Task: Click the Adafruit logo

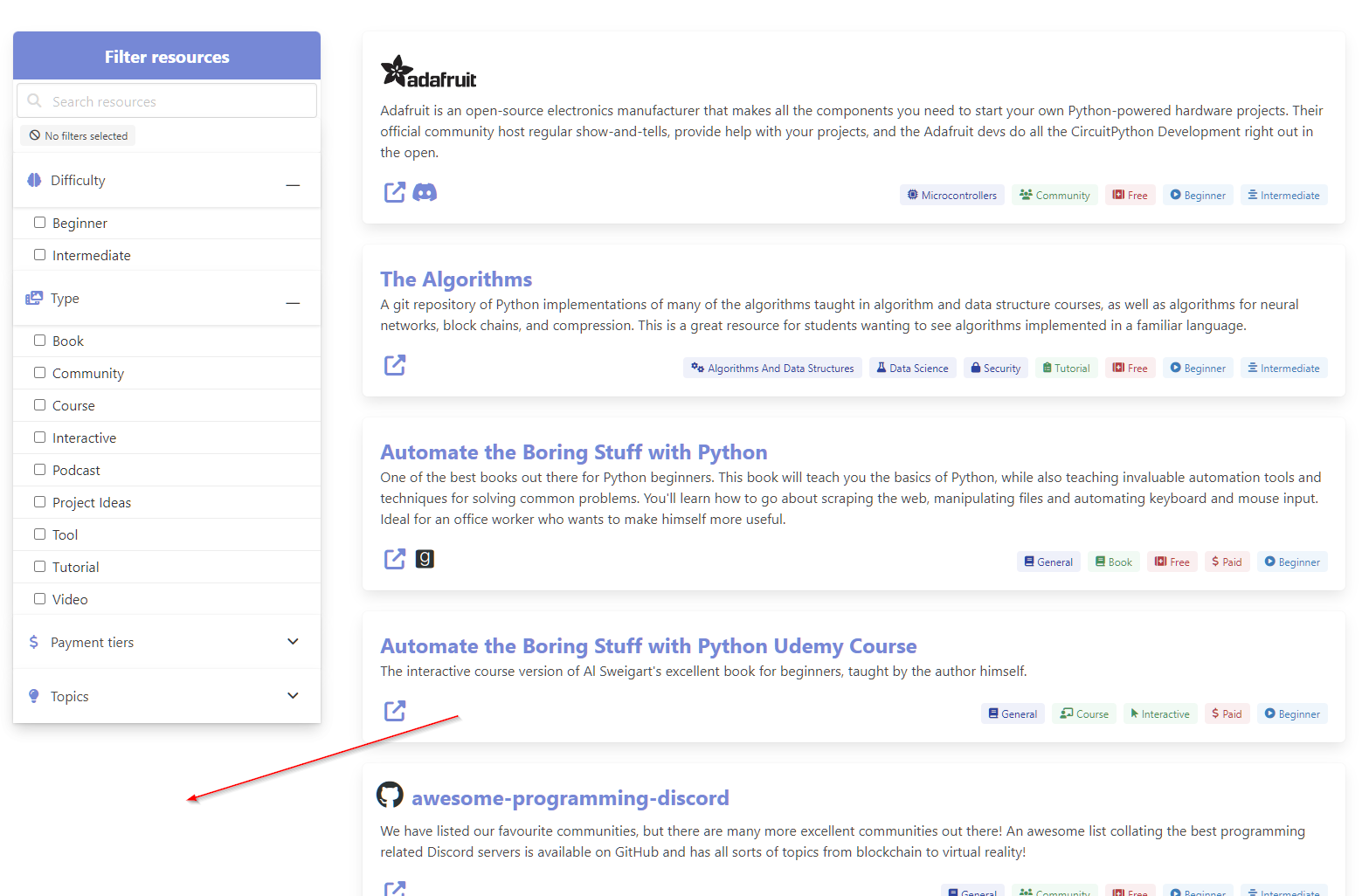Action: 428,72
